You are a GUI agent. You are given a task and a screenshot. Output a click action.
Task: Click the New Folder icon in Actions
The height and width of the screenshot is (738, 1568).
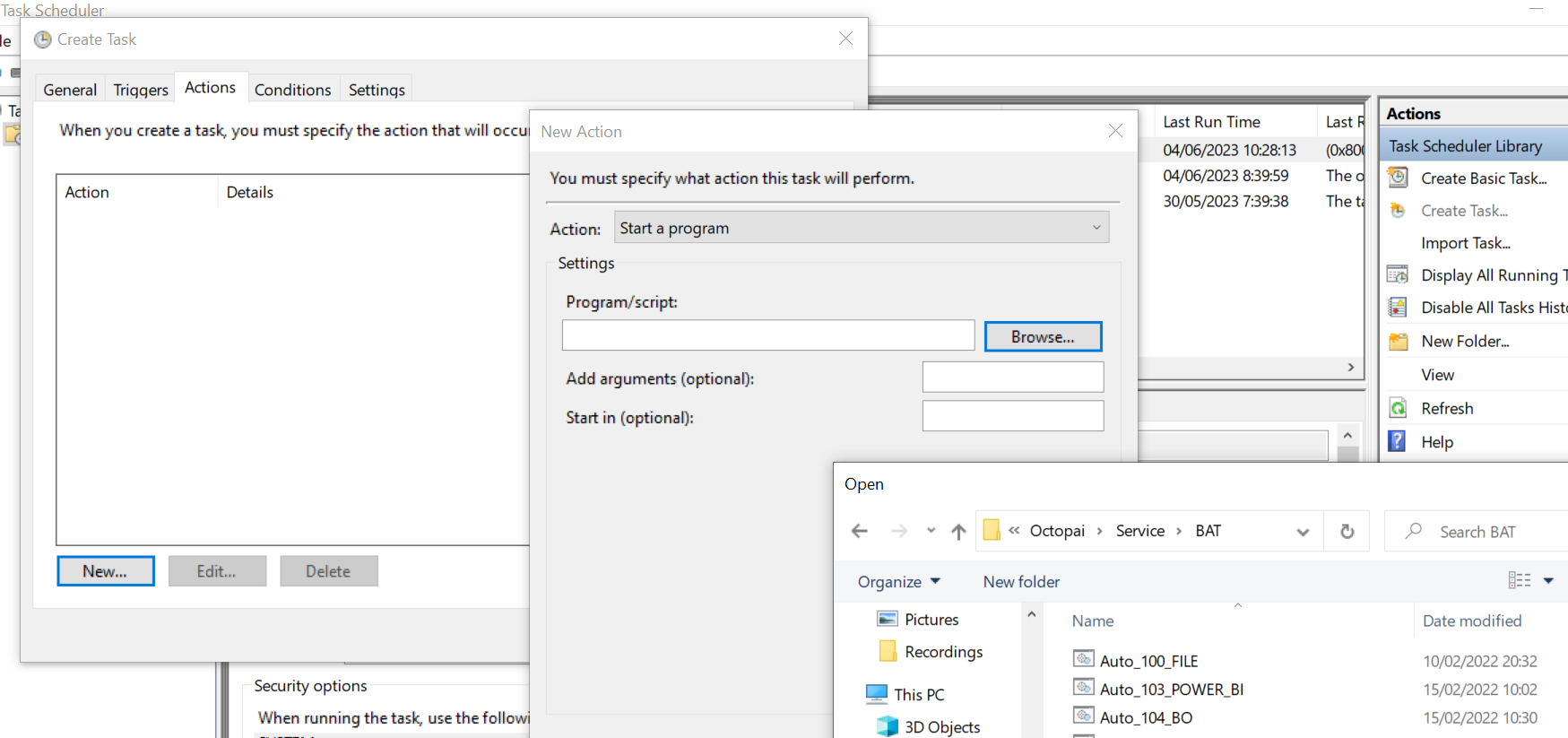coord(1397,342)
